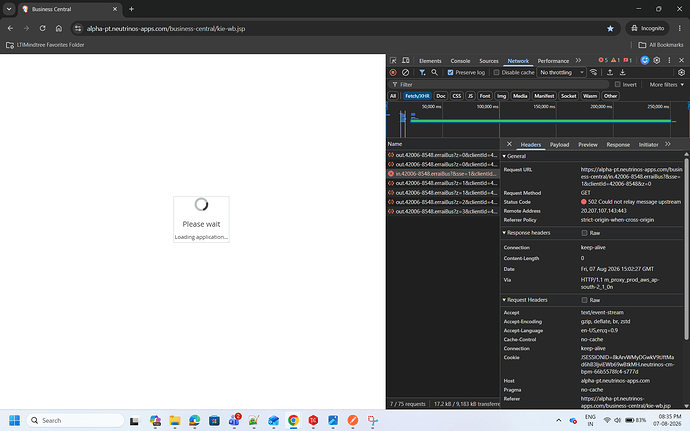
Task: Toggle the device toolbar icon
Action: (406, 60)
